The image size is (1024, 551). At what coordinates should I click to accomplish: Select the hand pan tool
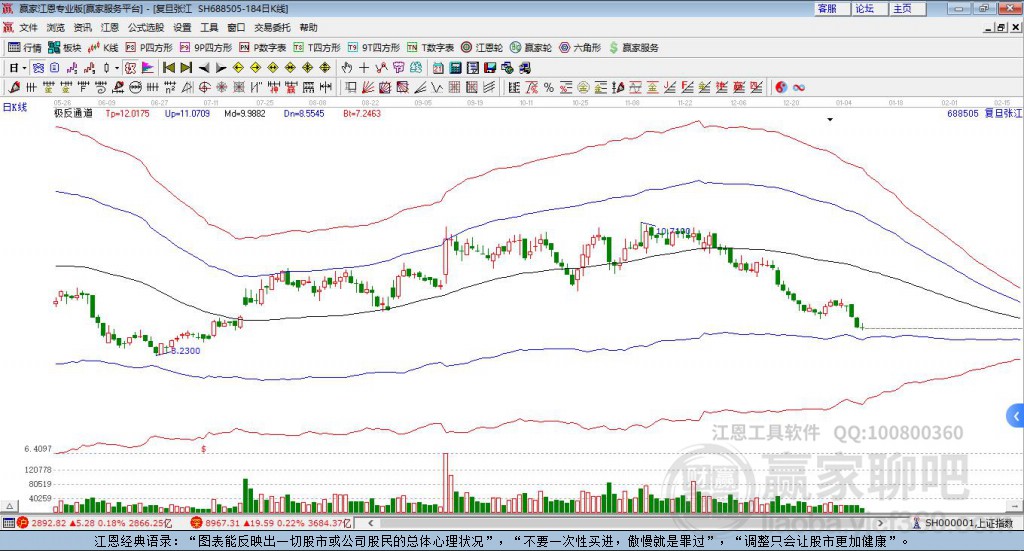tap(347, 67)
